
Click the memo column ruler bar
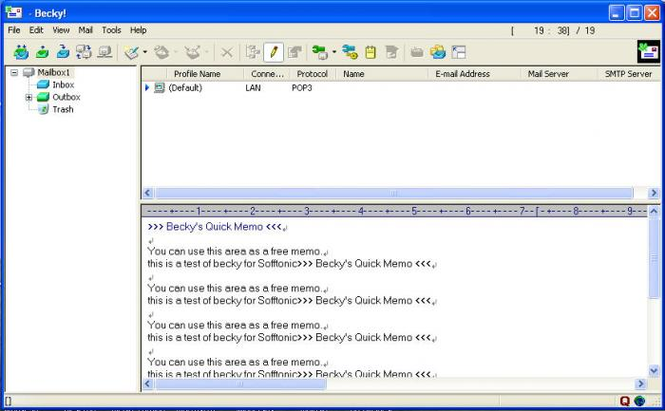click(394, 211)
